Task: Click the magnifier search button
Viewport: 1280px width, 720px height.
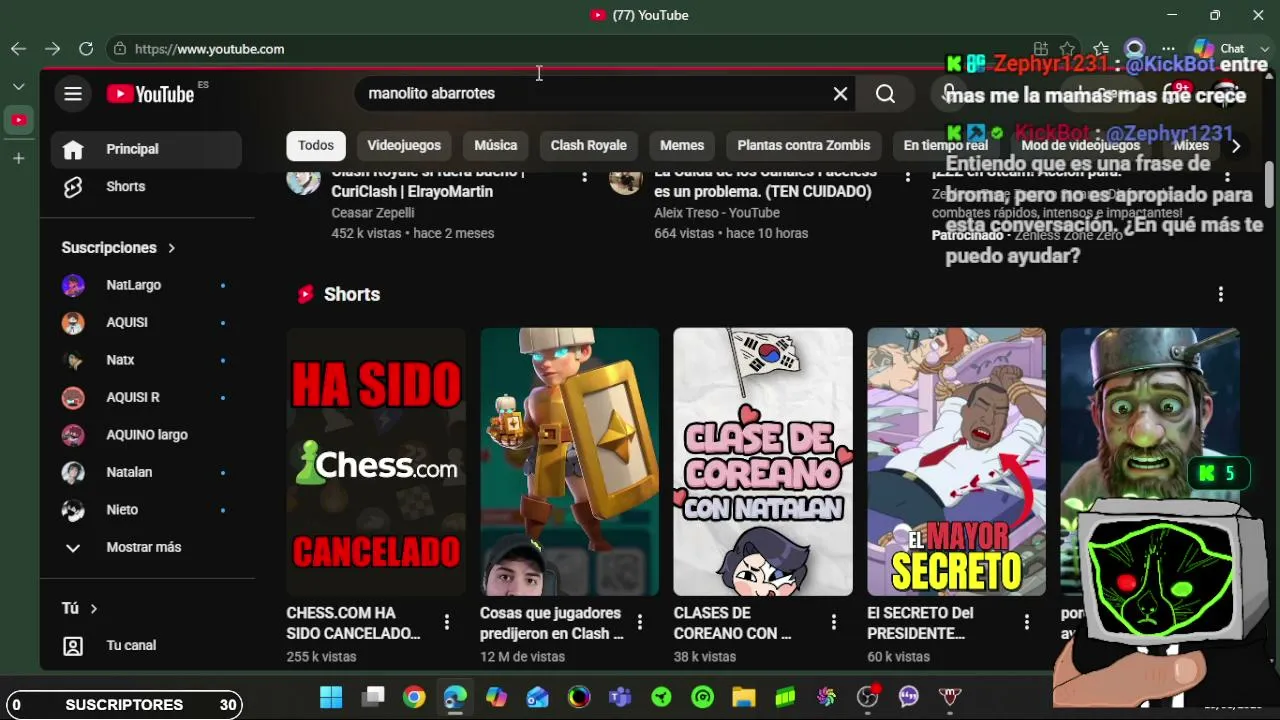Action: coord(885,93)
